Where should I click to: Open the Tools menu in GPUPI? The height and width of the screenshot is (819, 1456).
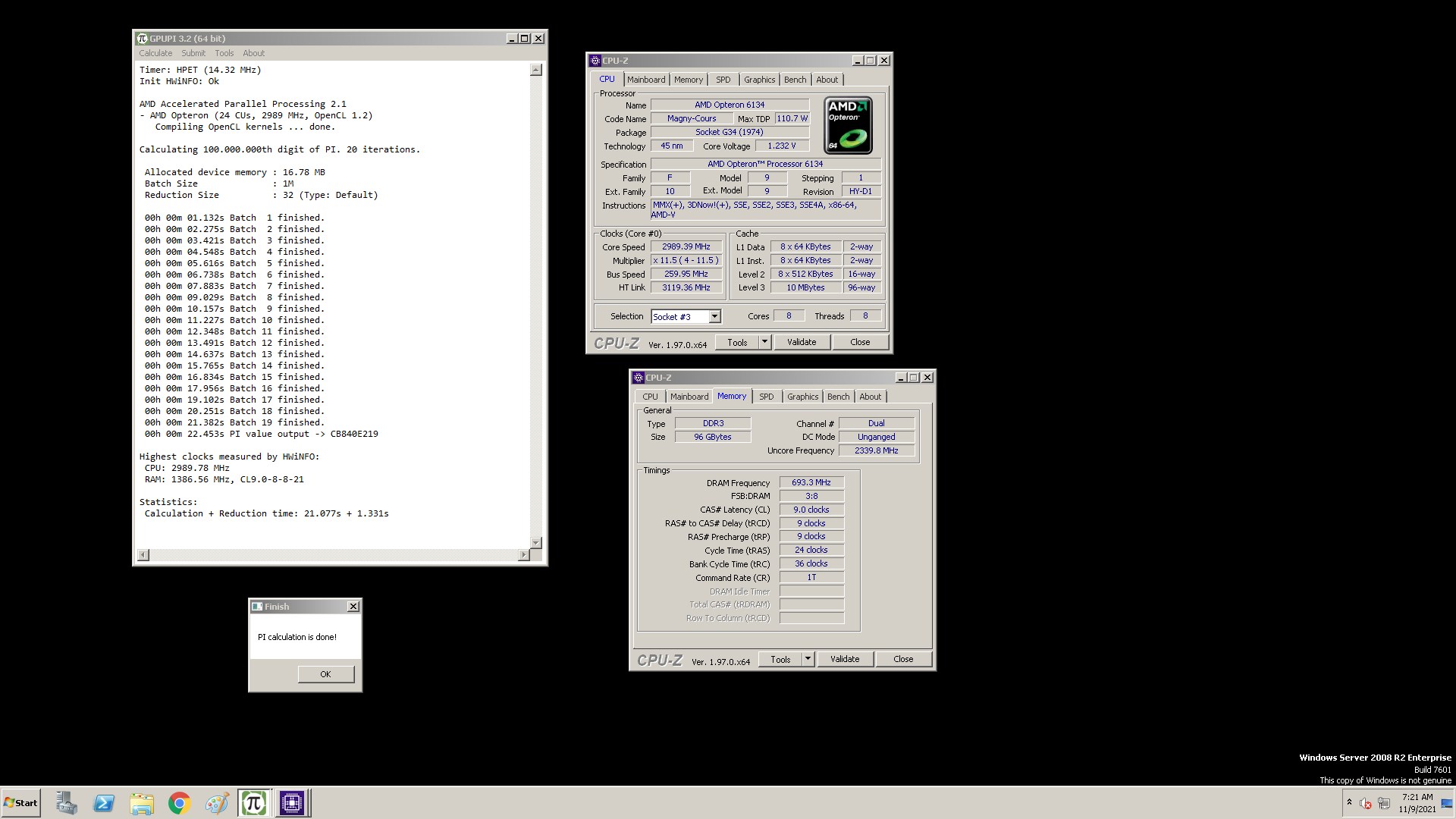point(224,53)
